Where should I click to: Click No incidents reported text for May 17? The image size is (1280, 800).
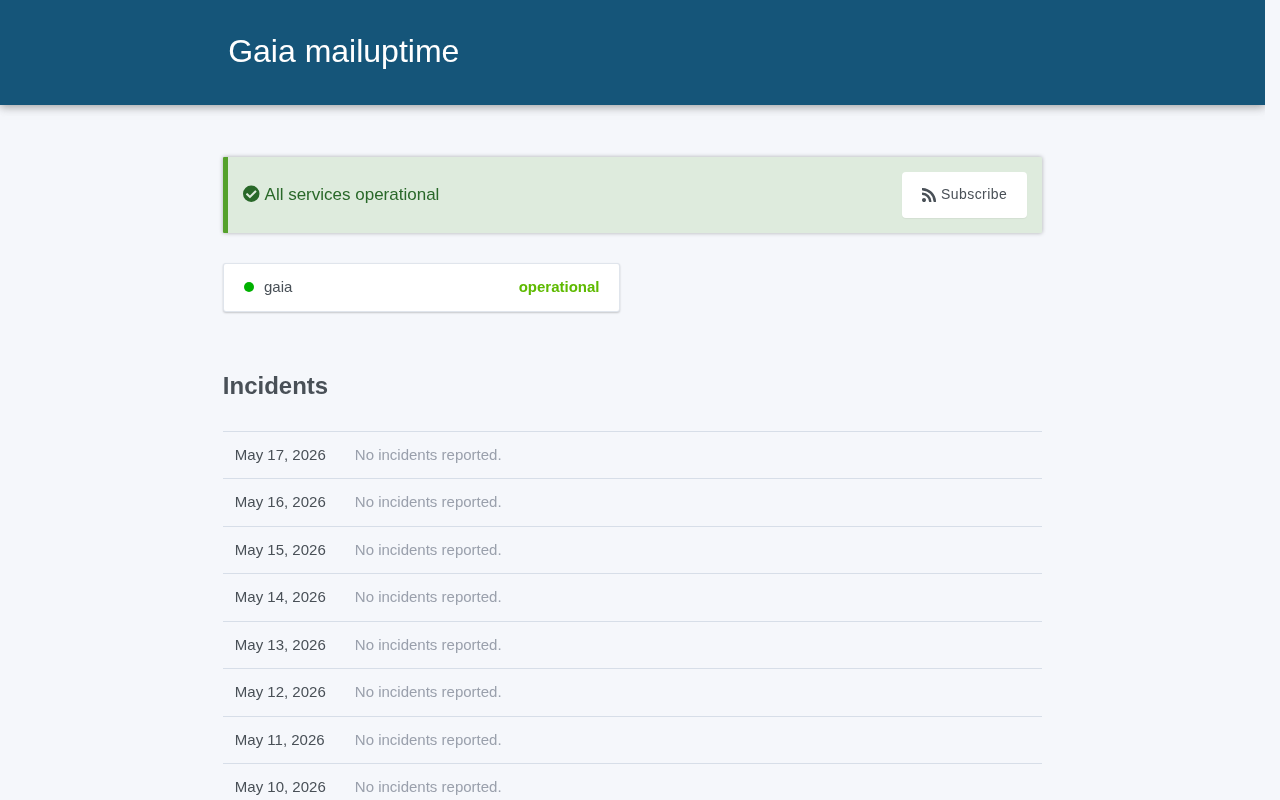tap(428, 455)
